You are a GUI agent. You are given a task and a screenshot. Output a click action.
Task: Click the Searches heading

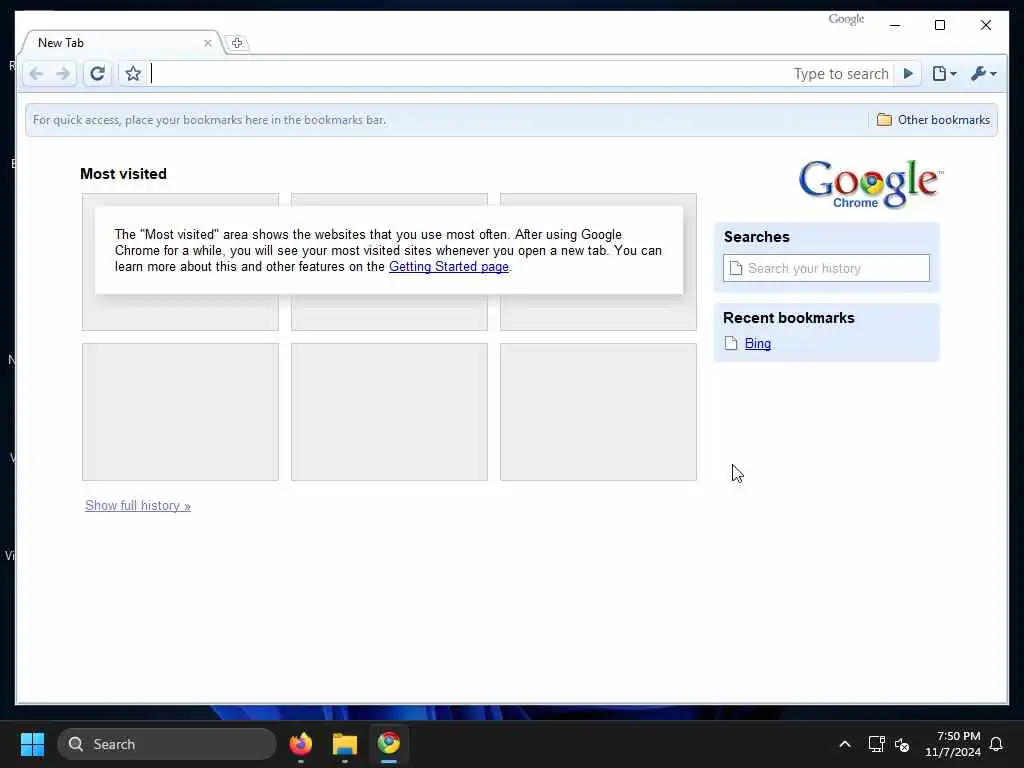(756, 237)
